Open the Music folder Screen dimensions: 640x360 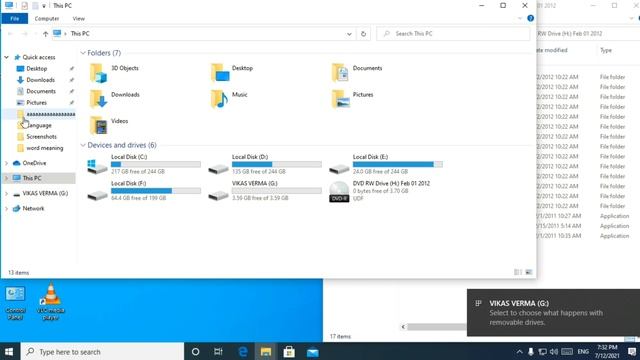[229, 99]
